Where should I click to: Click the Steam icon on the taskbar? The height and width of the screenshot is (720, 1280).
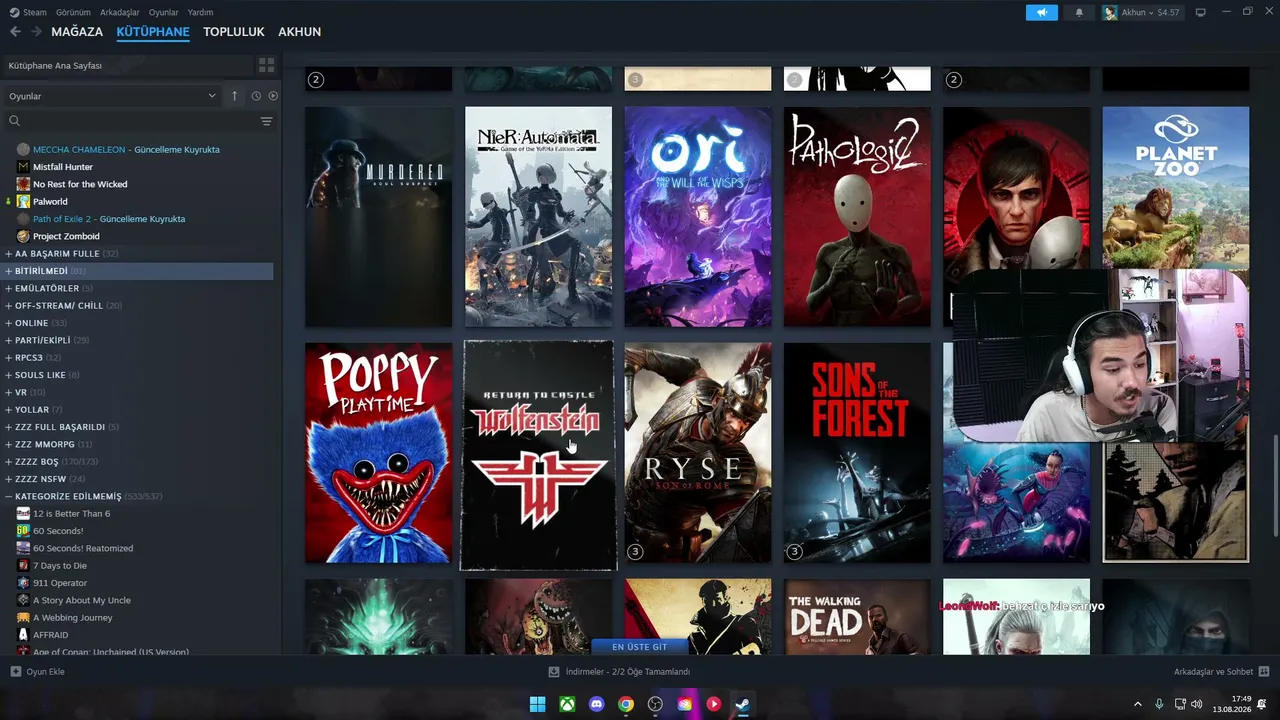[x=743, y=704]
